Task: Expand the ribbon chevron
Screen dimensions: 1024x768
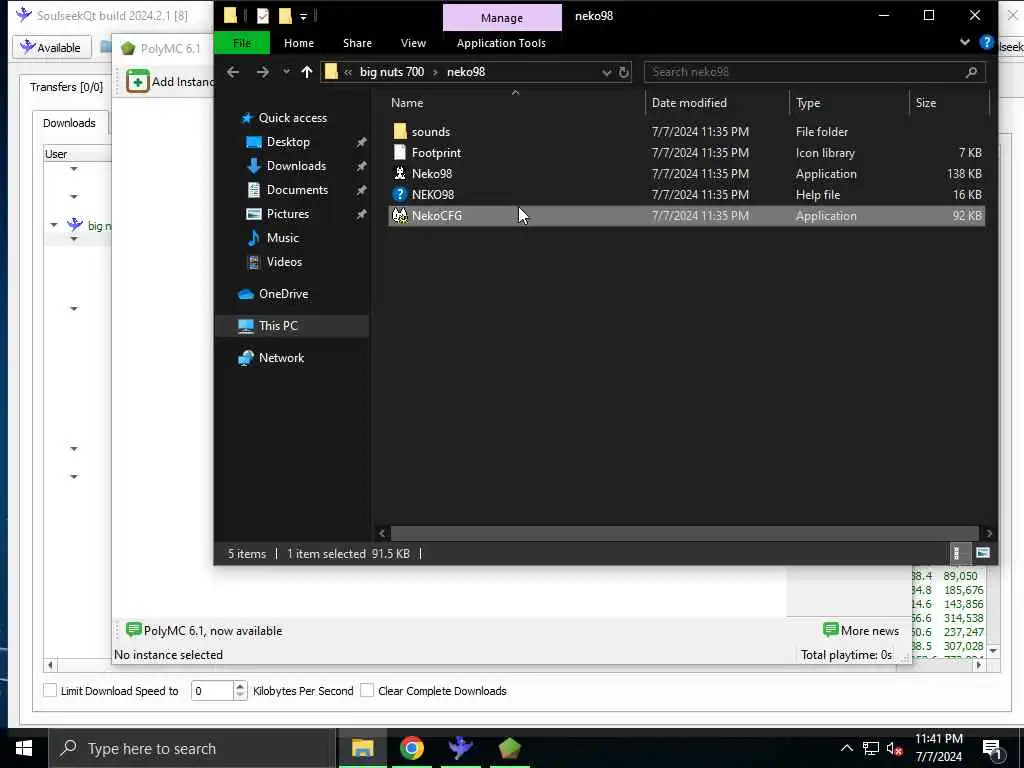Action: tap(965, 42)
